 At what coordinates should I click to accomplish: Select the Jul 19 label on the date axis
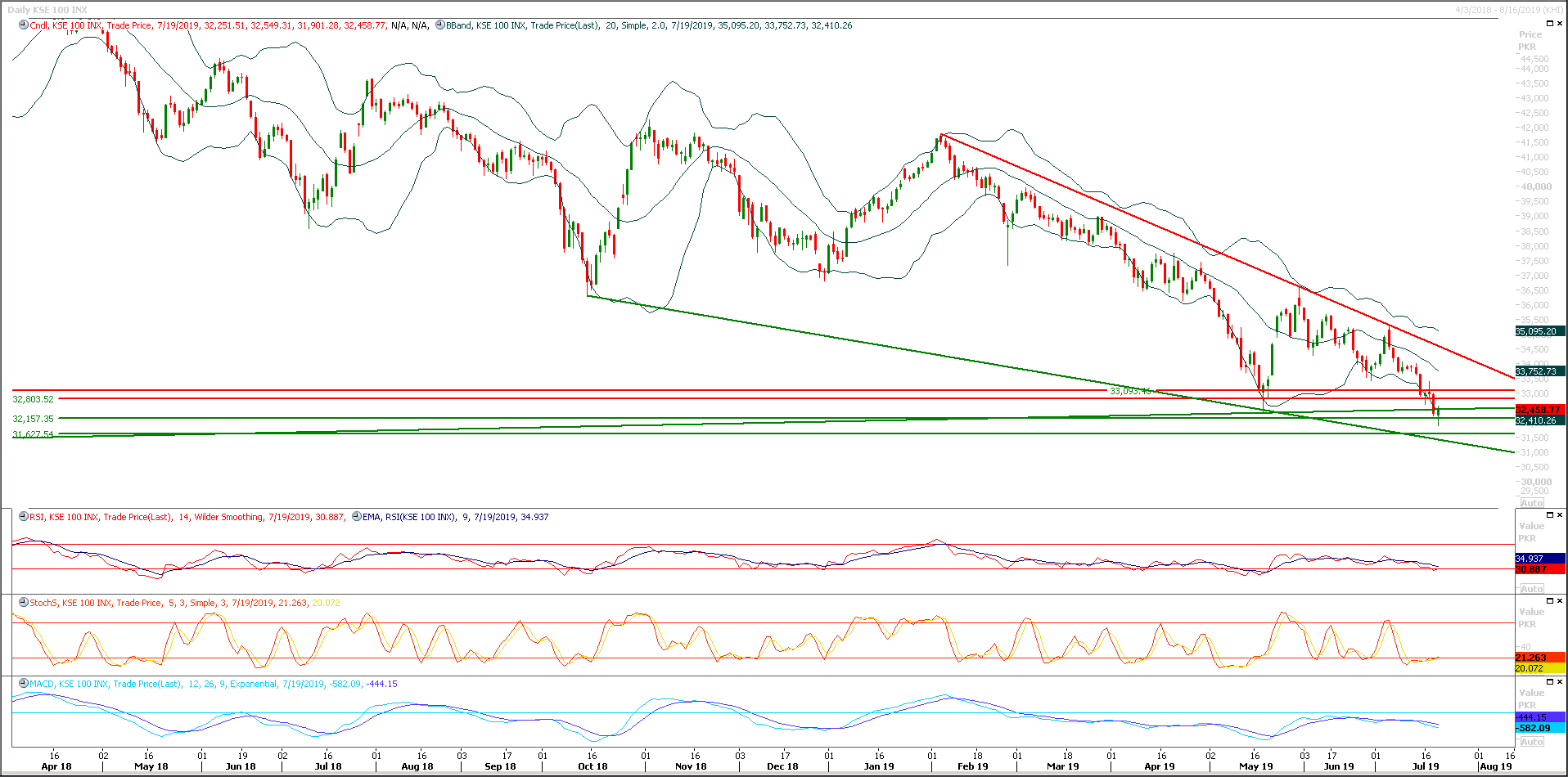[1426, 766]
